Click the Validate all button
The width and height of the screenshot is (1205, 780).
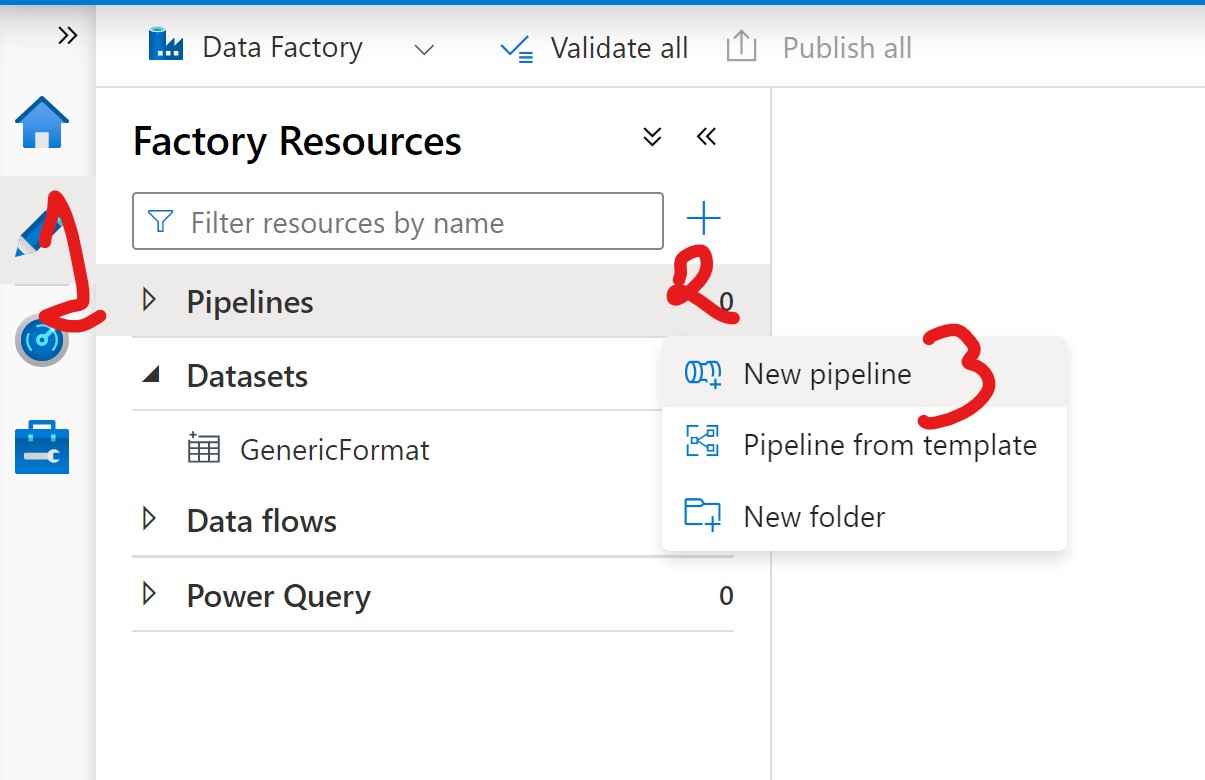click(594, 48)
